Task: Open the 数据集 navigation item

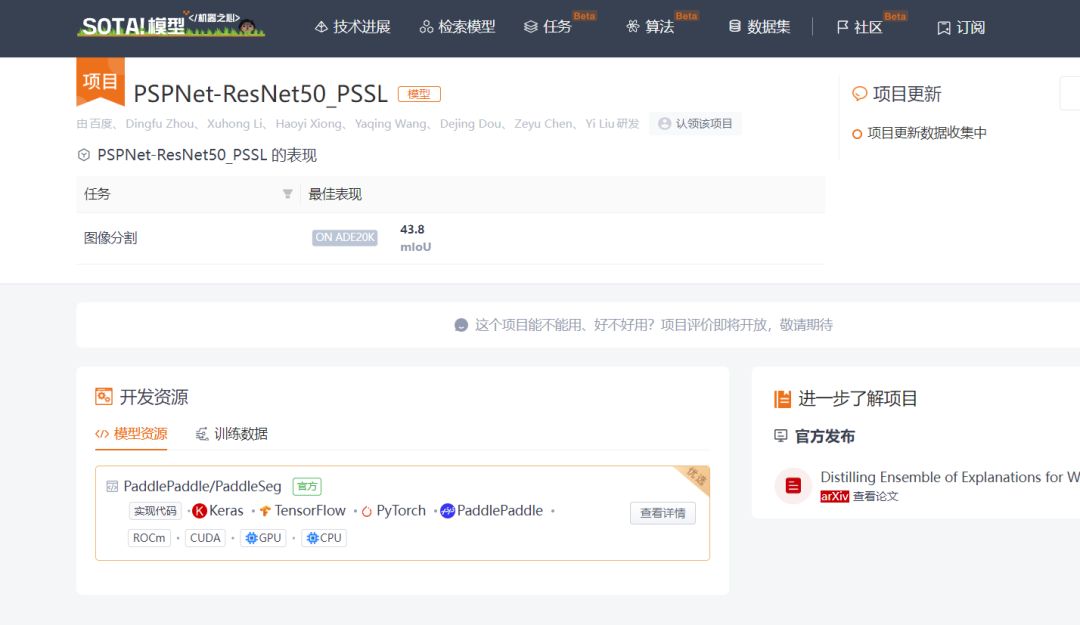Action: pos(759,27)
